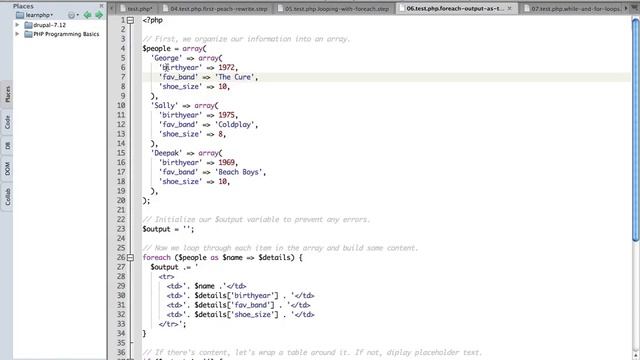The image size is (640, 360).
Task: Switch to the Places side tab
Action: (x=7, y=94)
